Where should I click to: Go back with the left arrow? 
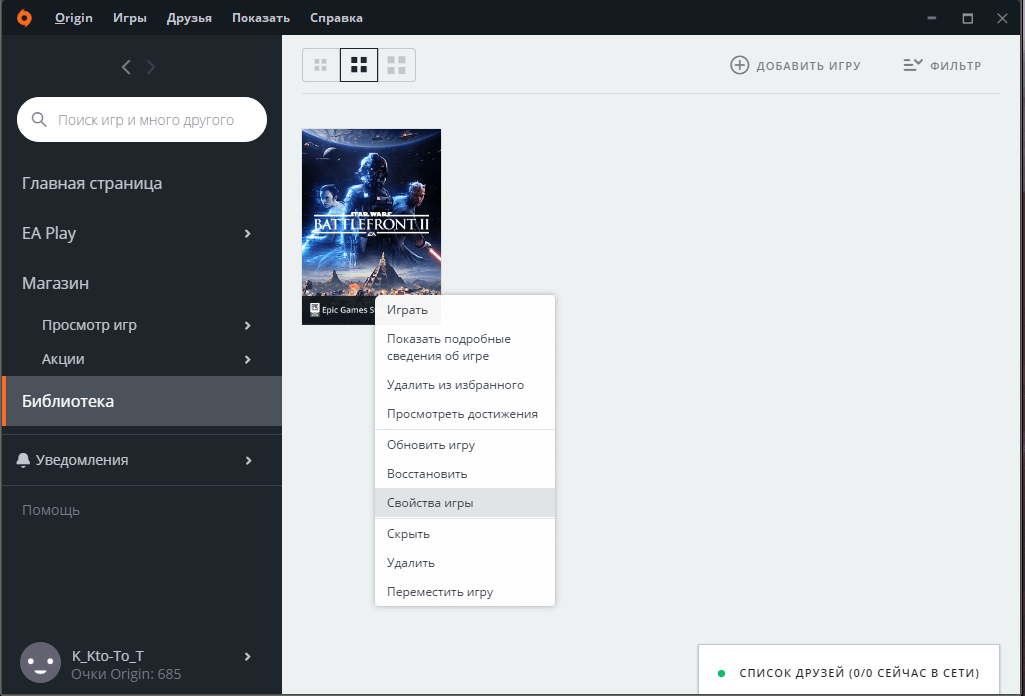[x=126, y=67]
